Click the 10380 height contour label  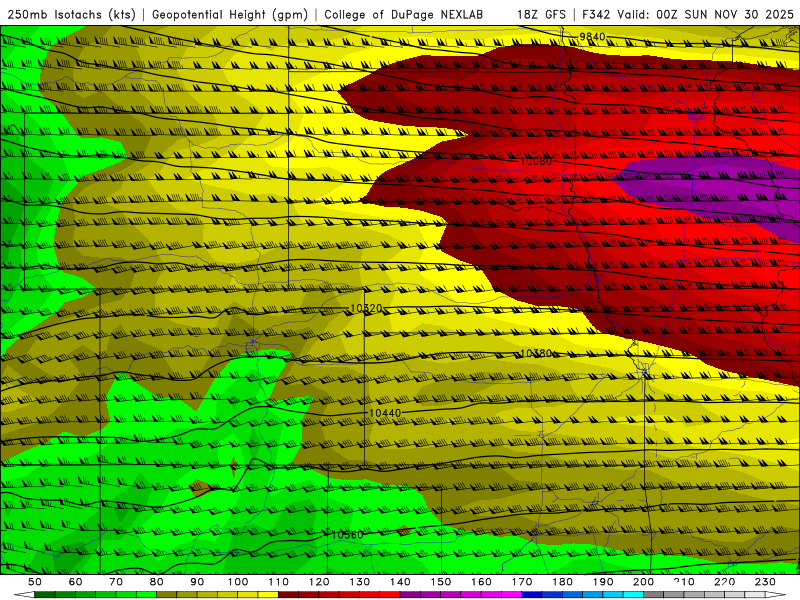(x=536, y=354)
